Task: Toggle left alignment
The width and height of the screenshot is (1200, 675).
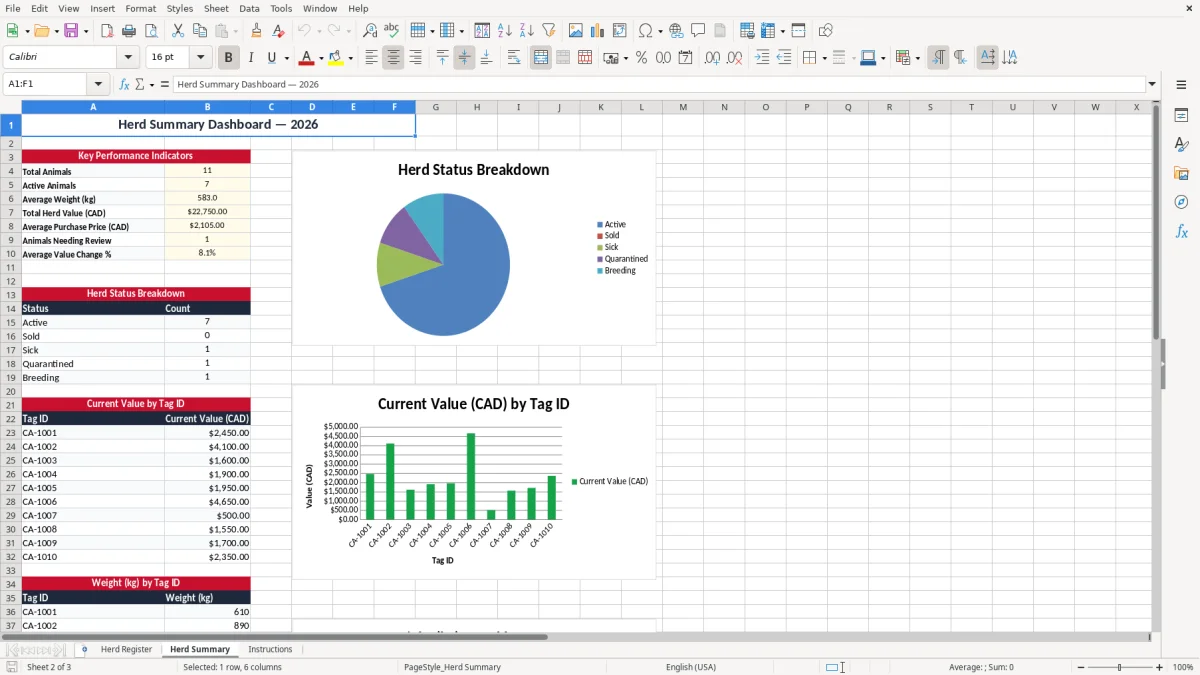Action: tap(371, 58)
